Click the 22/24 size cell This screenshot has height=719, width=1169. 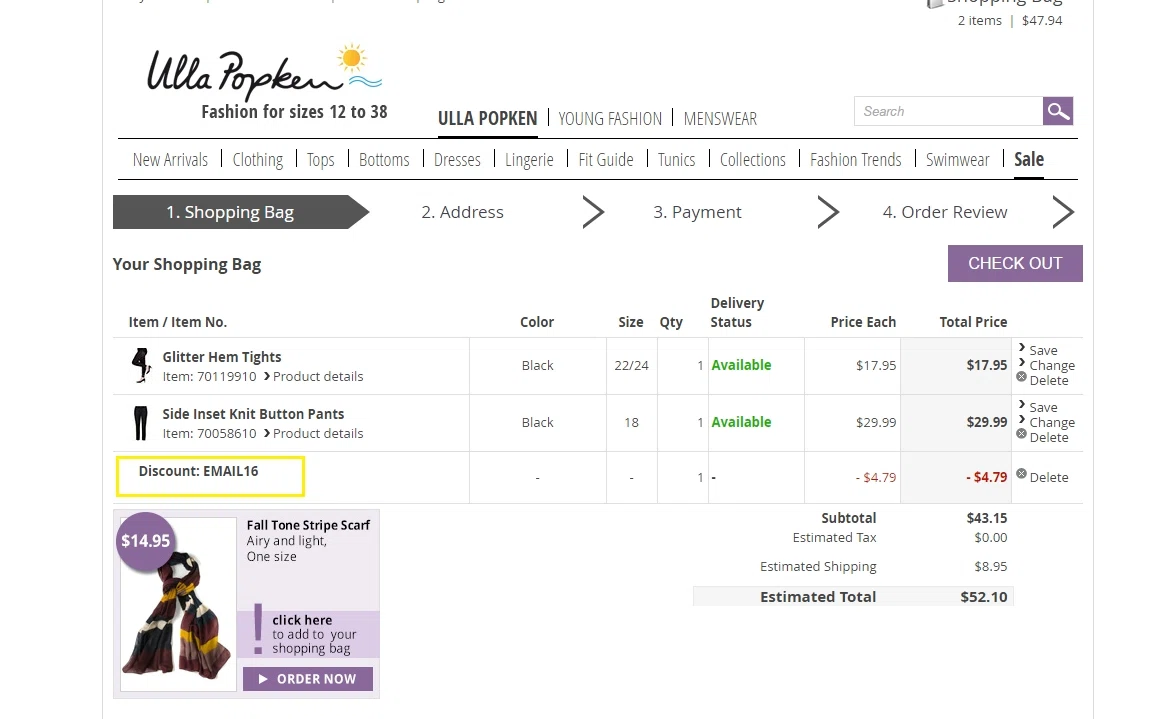pos(631,365)
